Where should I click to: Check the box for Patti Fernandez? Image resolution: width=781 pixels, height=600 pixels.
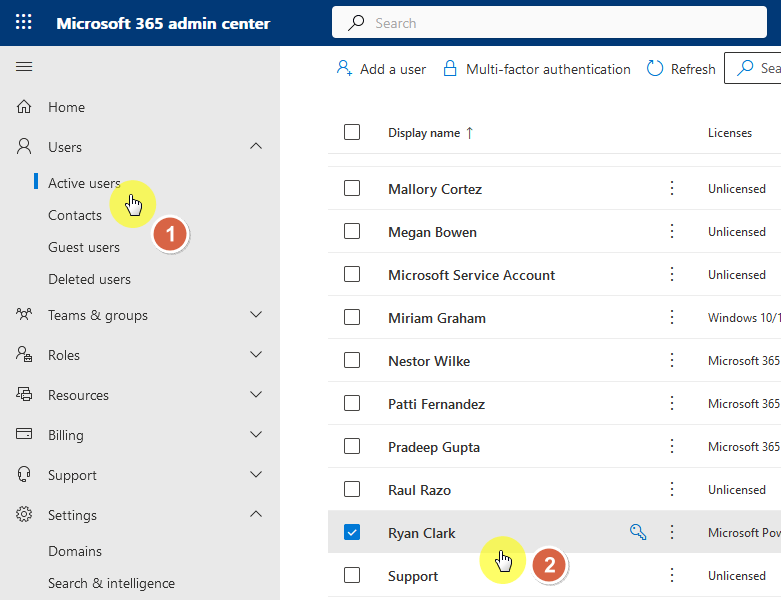click(352, 403)
